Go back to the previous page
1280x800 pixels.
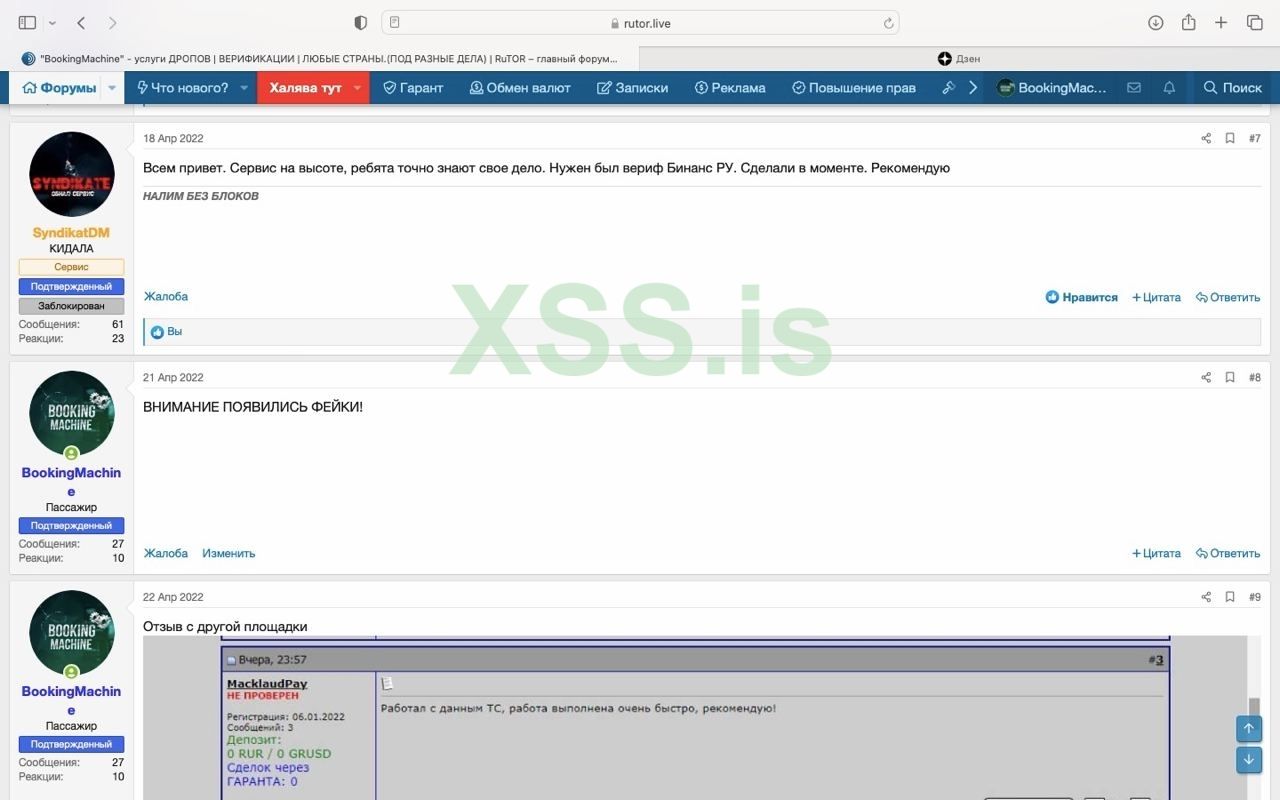82,22
